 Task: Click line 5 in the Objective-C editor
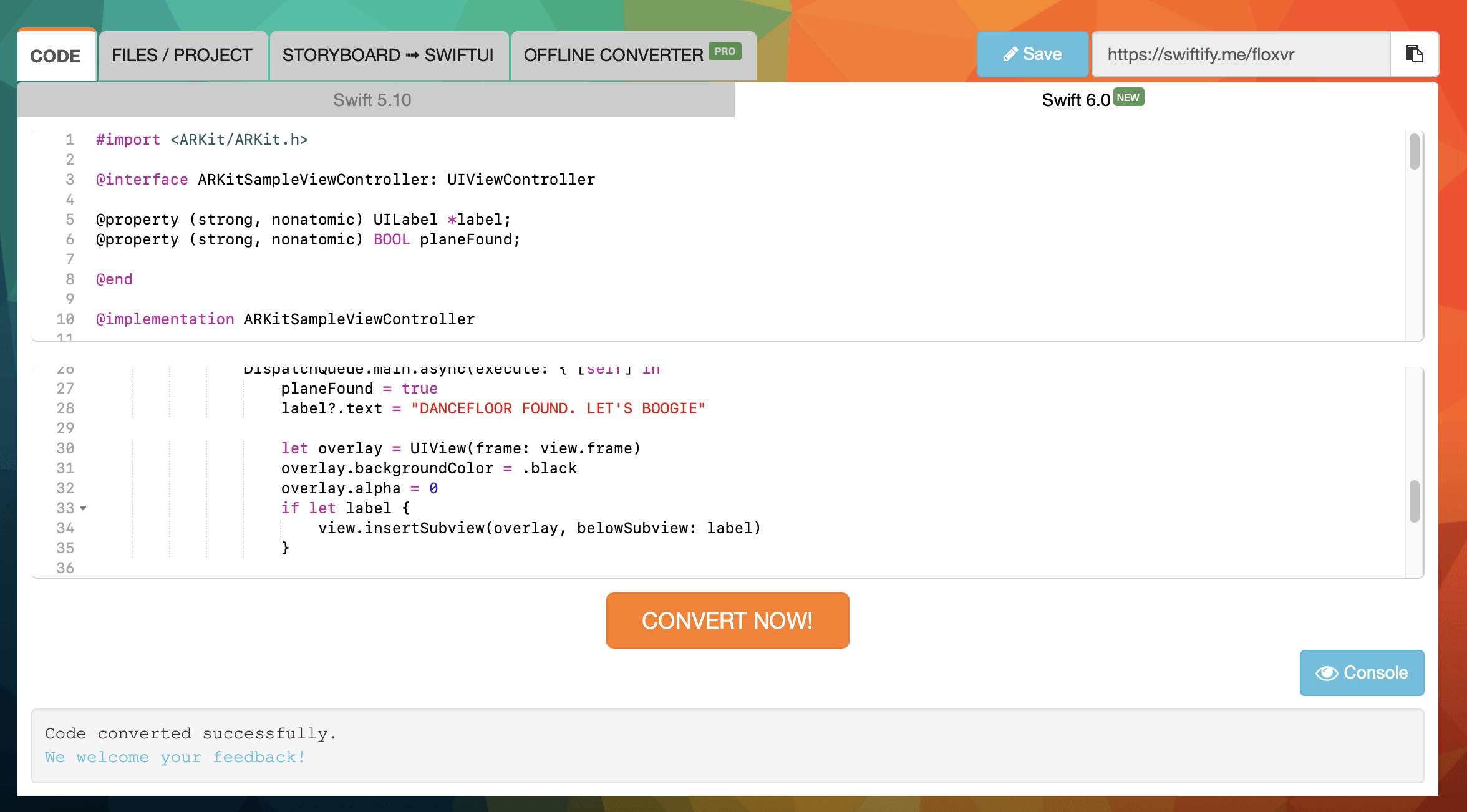[x=304, y=220]
